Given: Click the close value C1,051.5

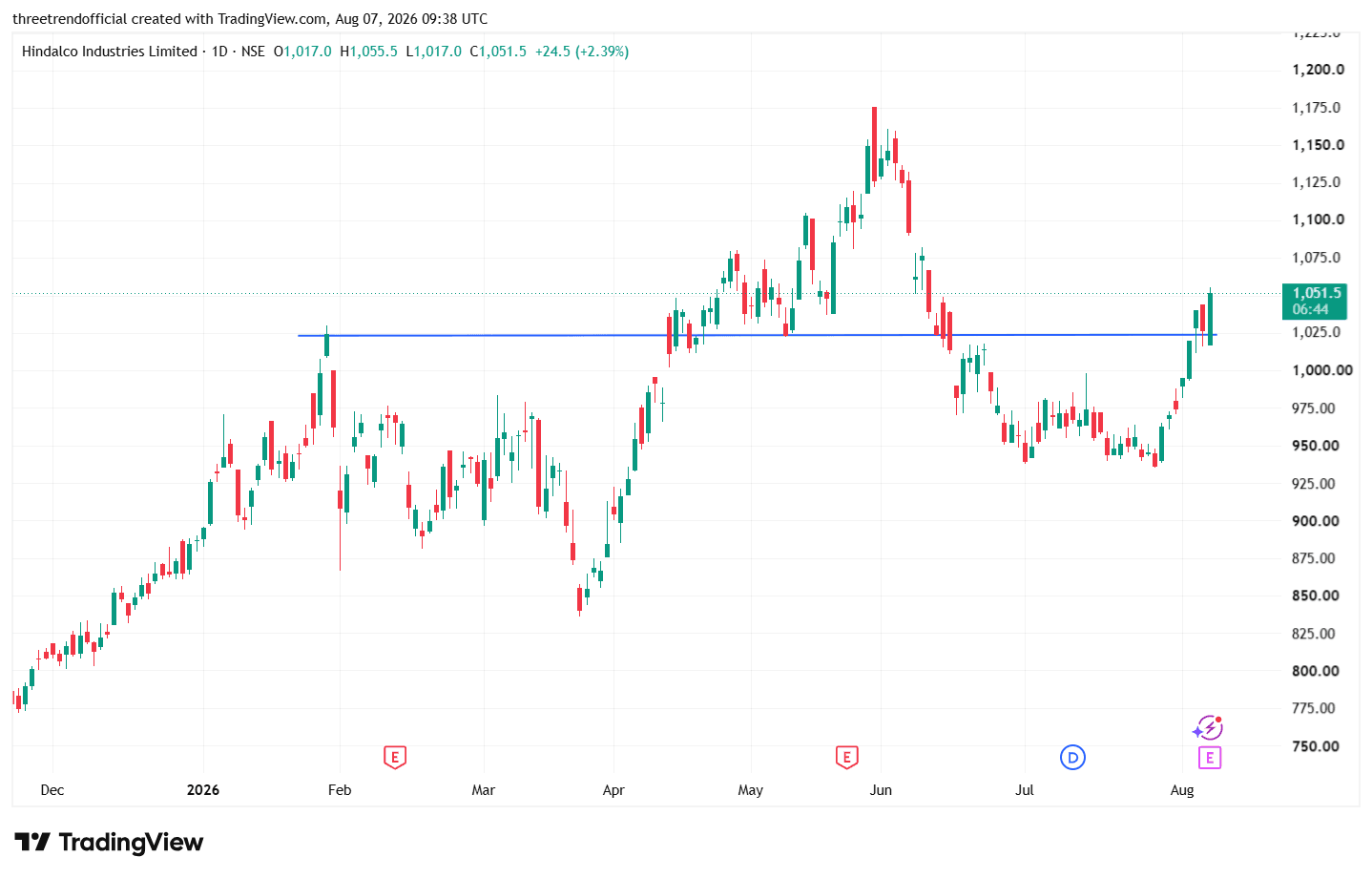Looking at the screenshot, I should click(x=498, y=52).
